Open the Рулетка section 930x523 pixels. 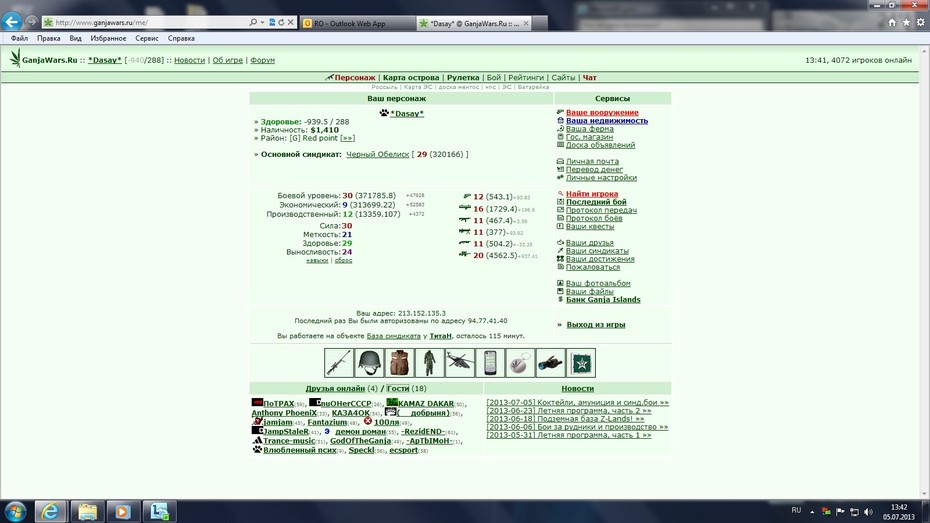click(463, 78)
